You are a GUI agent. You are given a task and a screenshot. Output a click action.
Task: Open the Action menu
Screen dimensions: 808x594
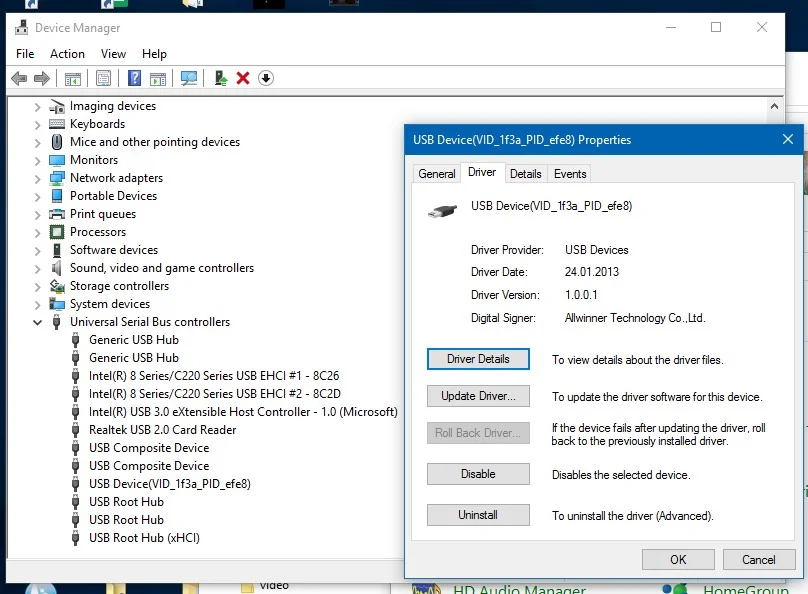point(67,54)
